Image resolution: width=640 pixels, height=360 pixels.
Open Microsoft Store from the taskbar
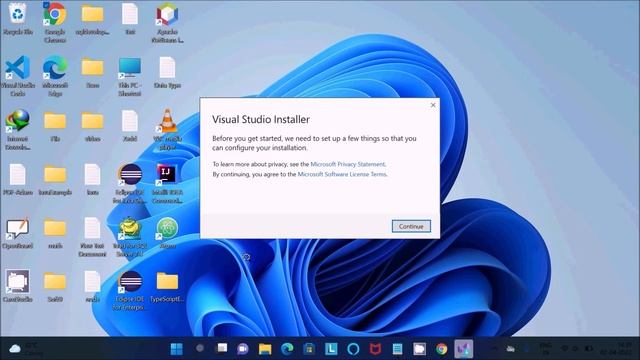pos(309,349)
